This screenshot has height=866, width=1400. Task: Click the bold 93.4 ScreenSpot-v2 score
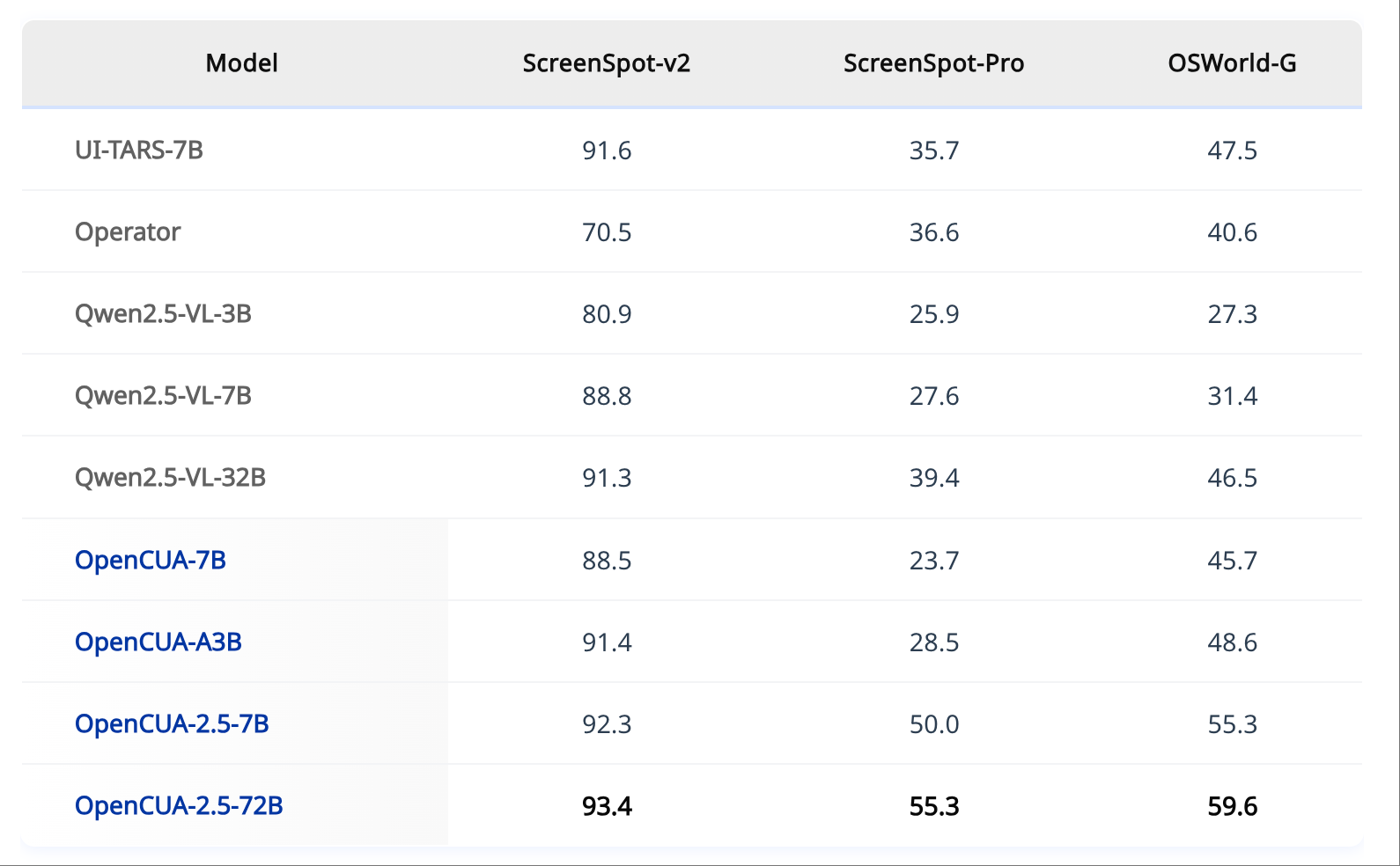[607, 806]
